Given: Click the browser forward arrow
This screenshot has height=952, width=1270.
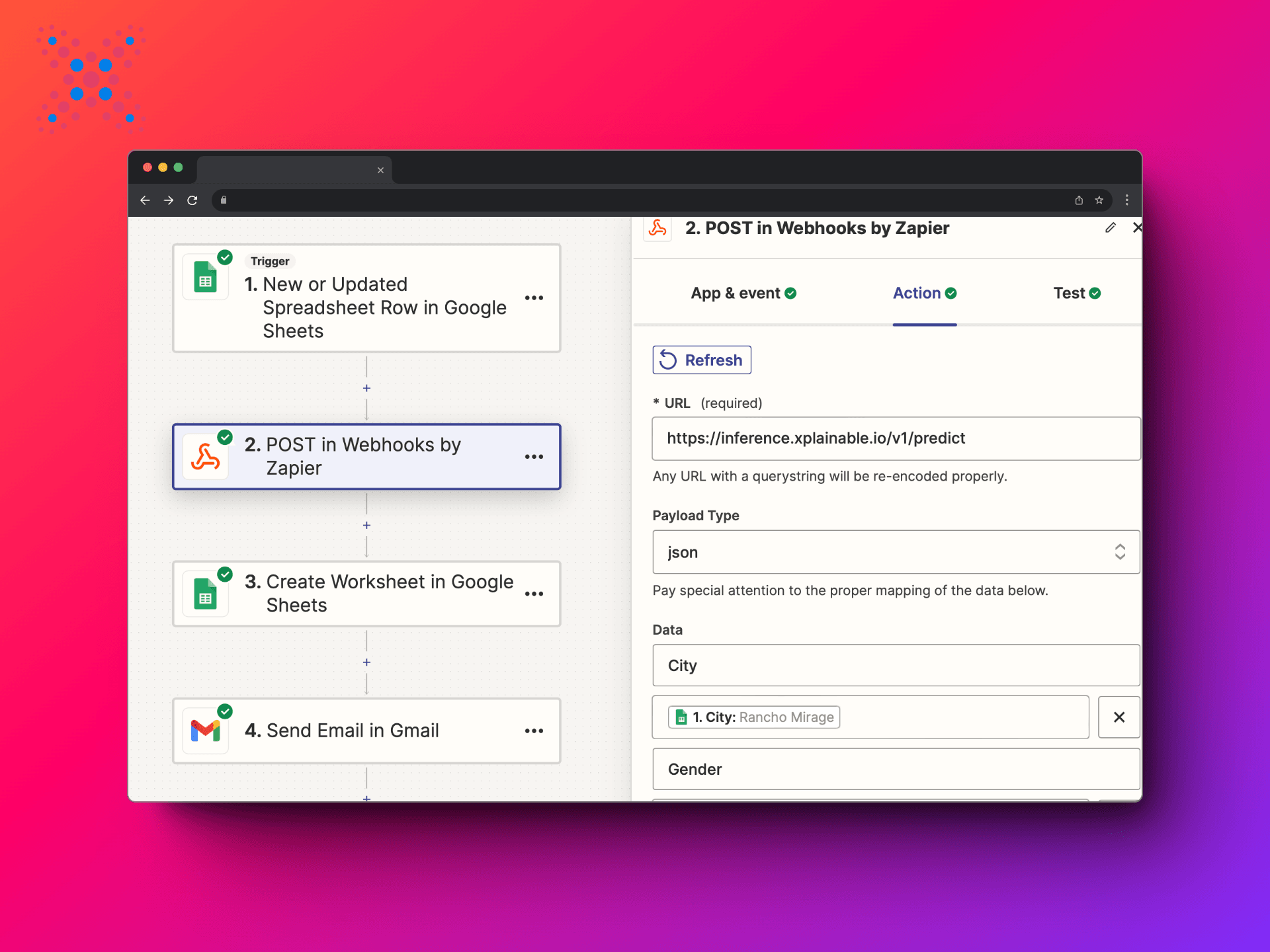Looking at the screenshot, I should click(169, 200).
